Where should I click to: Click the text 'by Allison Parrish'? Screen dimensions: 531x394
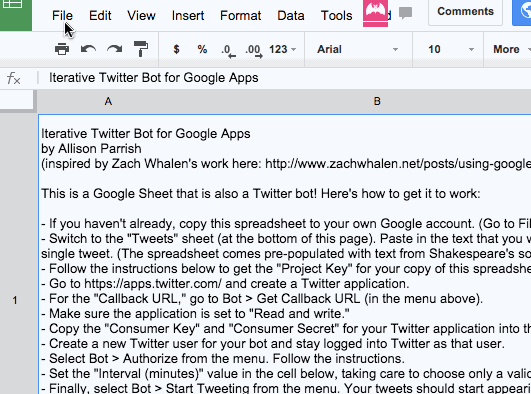(91, 149)
